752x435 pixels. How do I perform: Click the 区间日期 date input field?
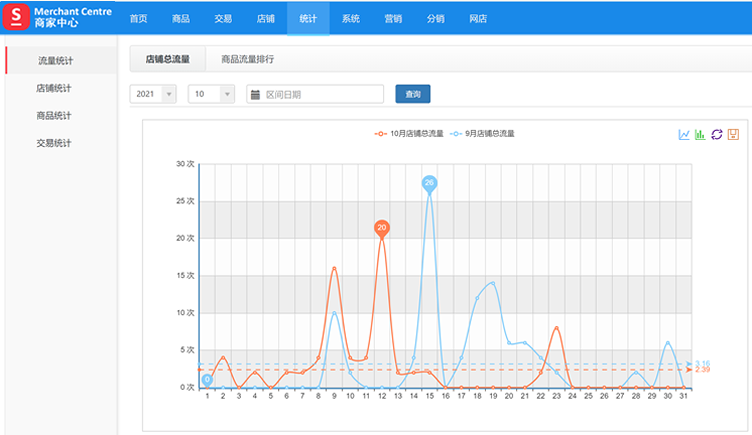tap(320, 94)
